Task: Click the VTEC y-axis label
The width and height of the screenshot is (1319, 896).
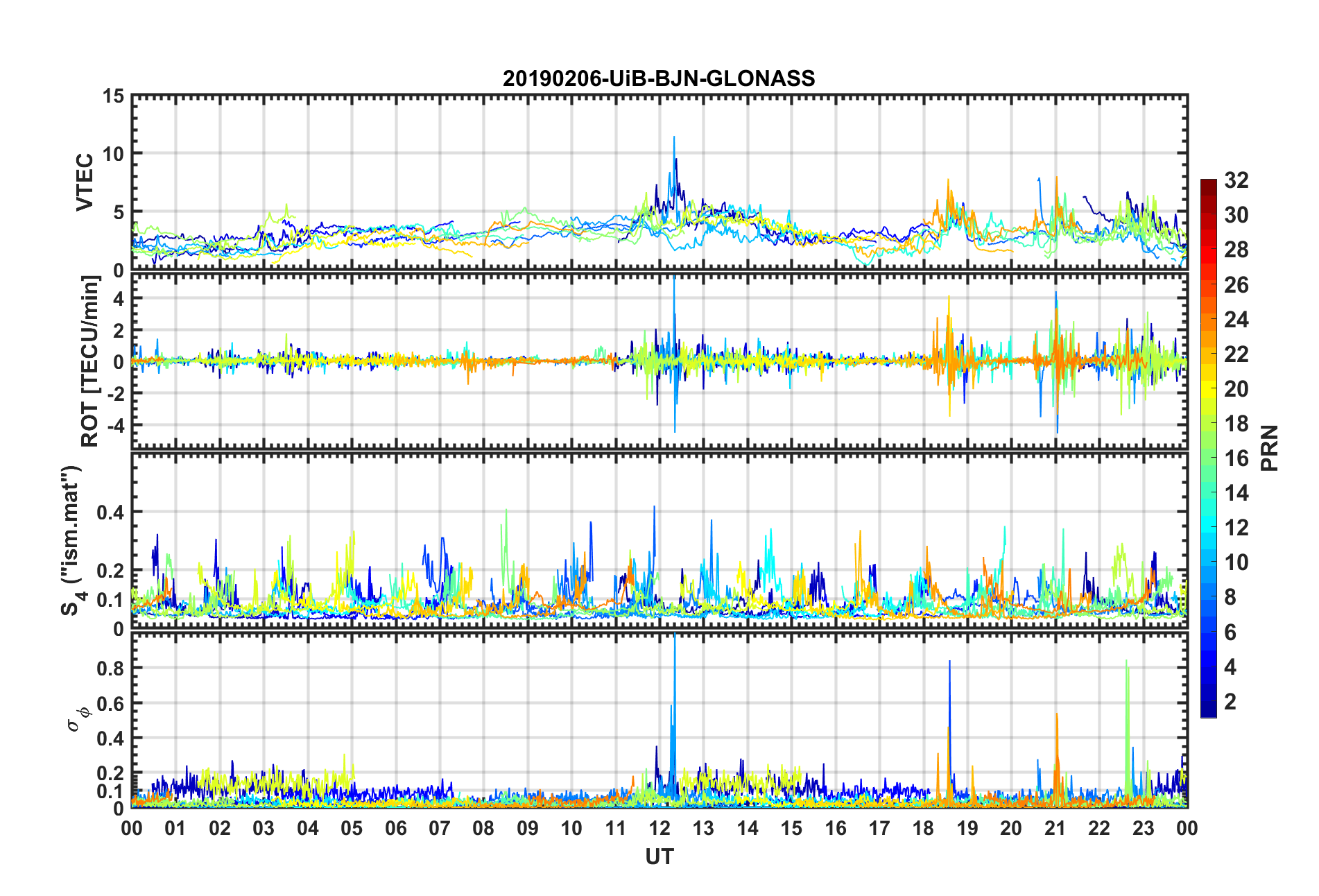Action: point(85,182)
